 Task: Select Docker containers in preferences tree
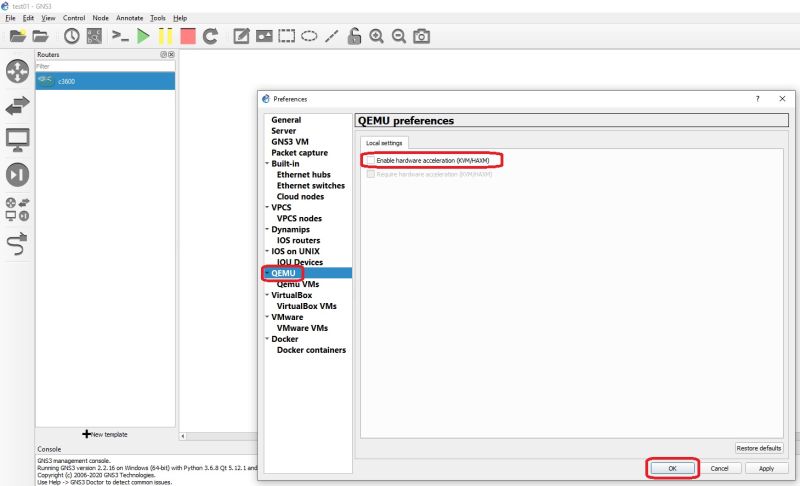pyautogui.click(x=311, y=350)
